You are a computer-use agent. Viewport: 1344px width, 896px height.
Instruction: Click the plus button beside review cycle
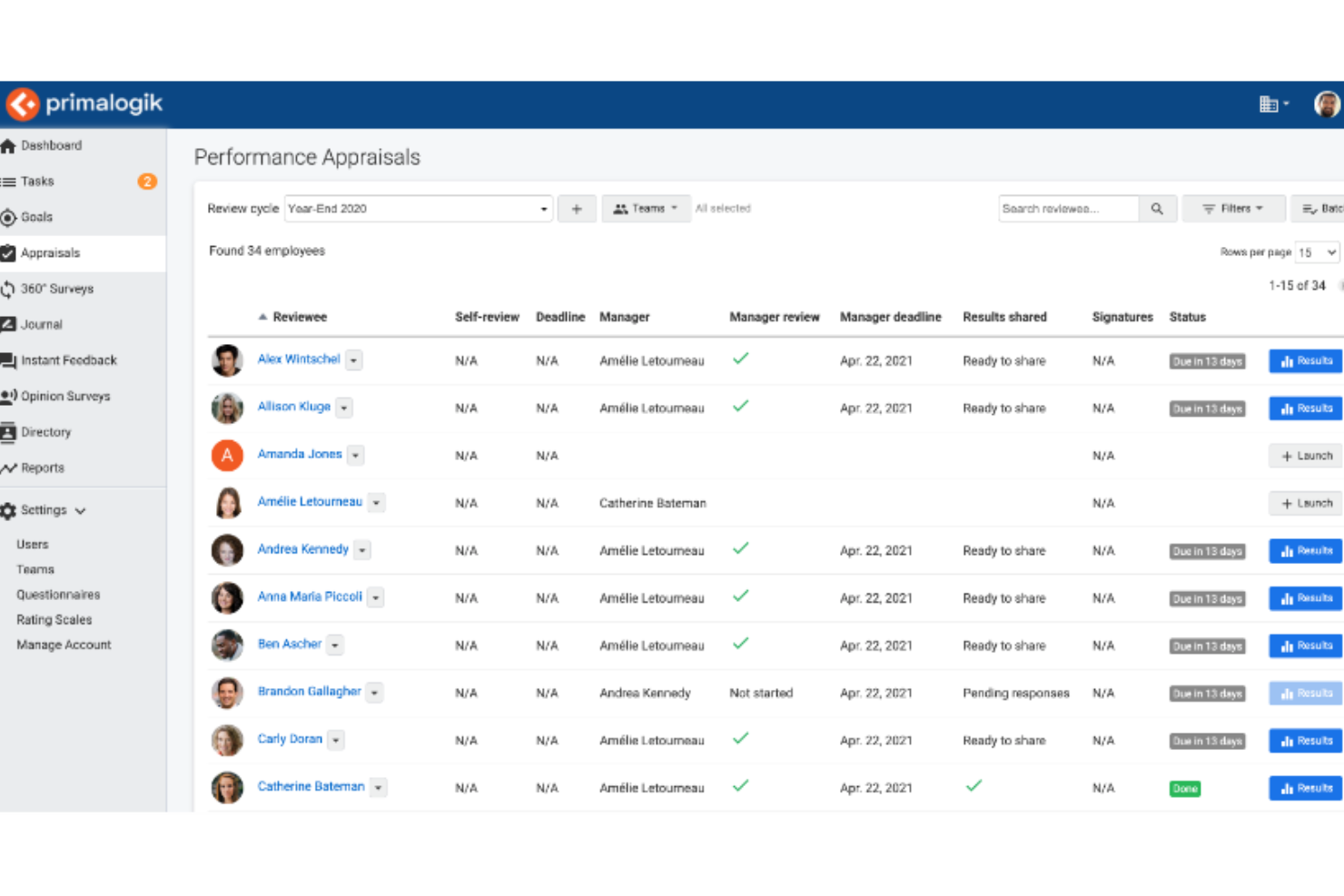pyautogui.click(x=577, y=209)
